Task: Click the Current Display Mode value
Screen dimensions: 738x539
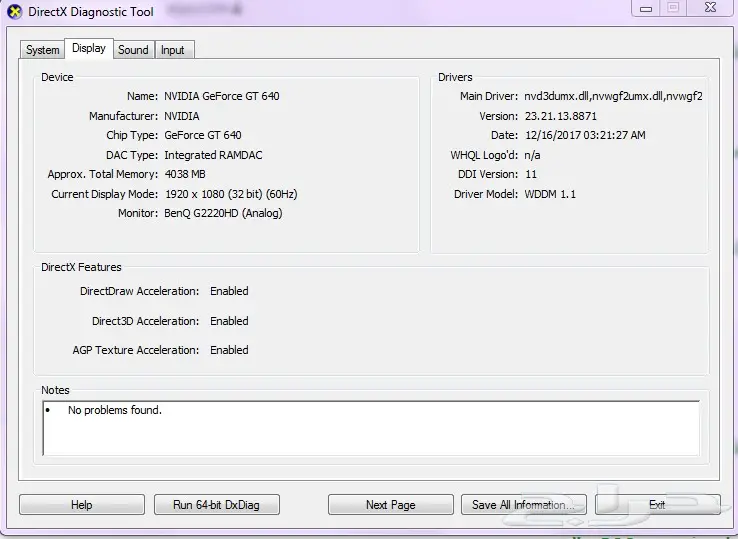Action: point(231,194)
